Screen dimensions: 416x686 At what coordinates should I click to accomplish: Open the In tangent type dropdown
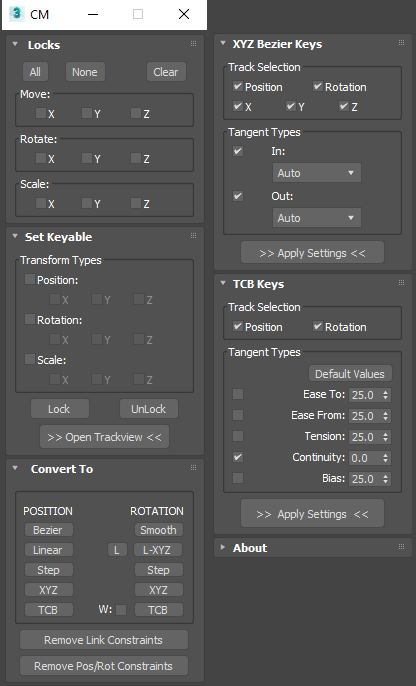(x=317, y=173)
